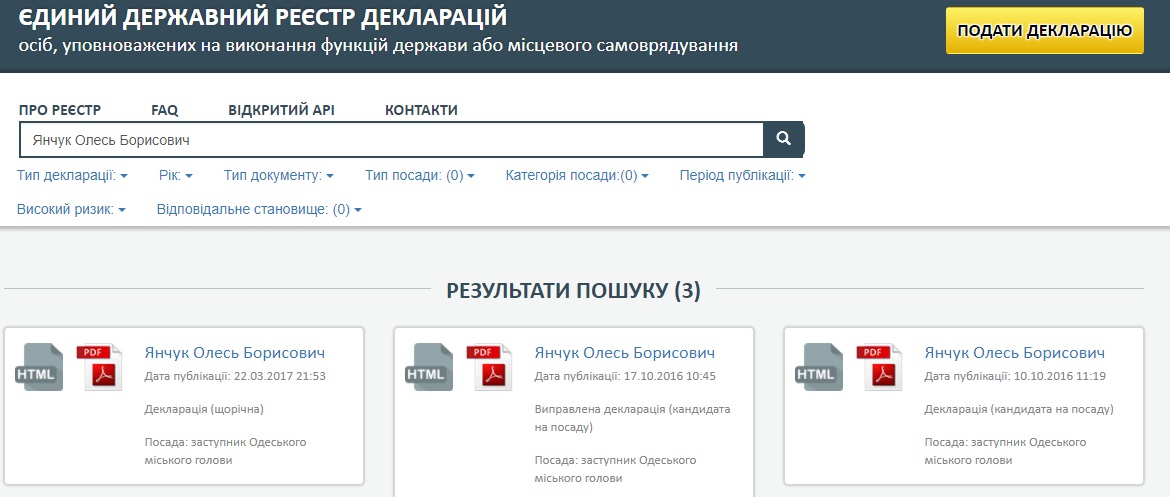Open 'Тип посади' filter dropdown
The image size is (1170, 497).
[419, 176]
